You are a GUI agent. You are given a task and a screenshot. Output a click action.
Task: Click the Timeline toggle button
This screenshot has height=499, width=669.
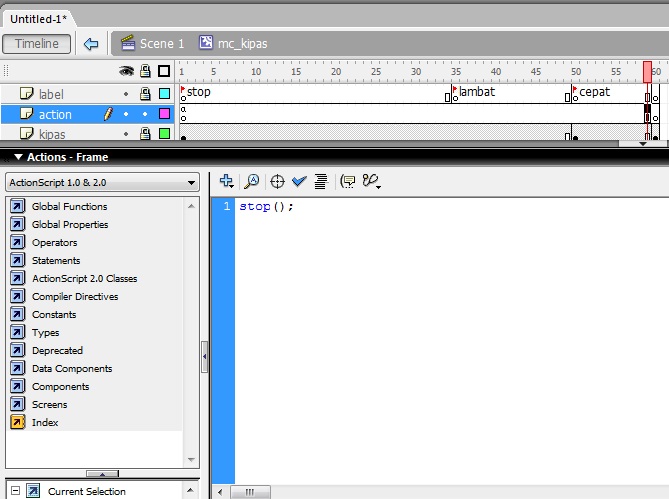tap(37, 44)
